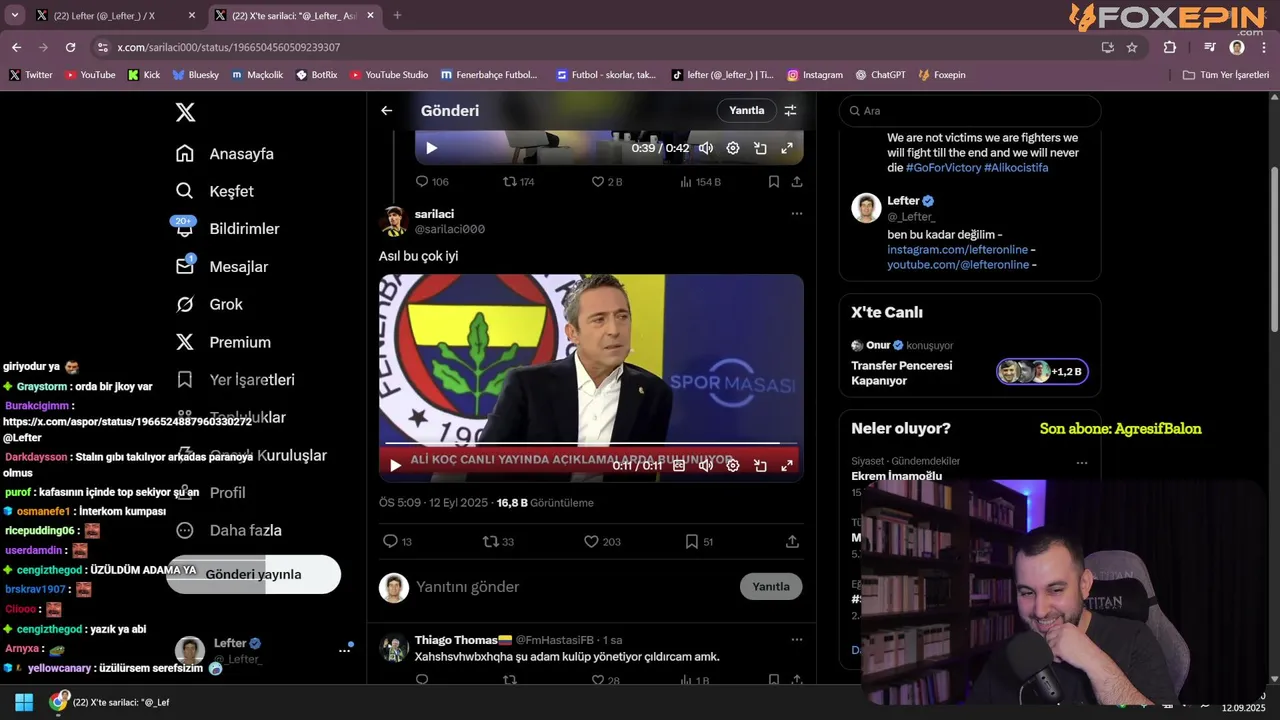The width and height of the screenshot is (1280, 720).
Task: Bookmark the top post
Action: tap(774, 182)
